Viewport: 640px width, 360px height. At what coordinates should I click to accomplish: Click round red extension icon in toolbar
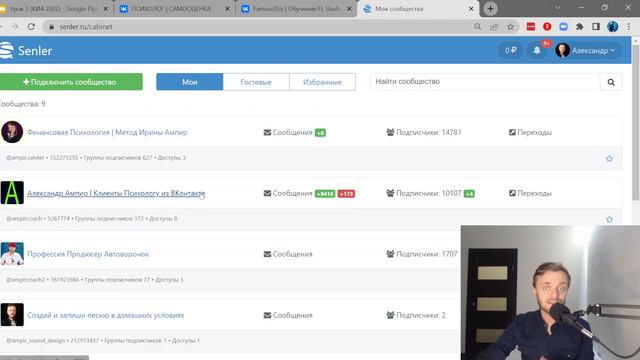547,27
